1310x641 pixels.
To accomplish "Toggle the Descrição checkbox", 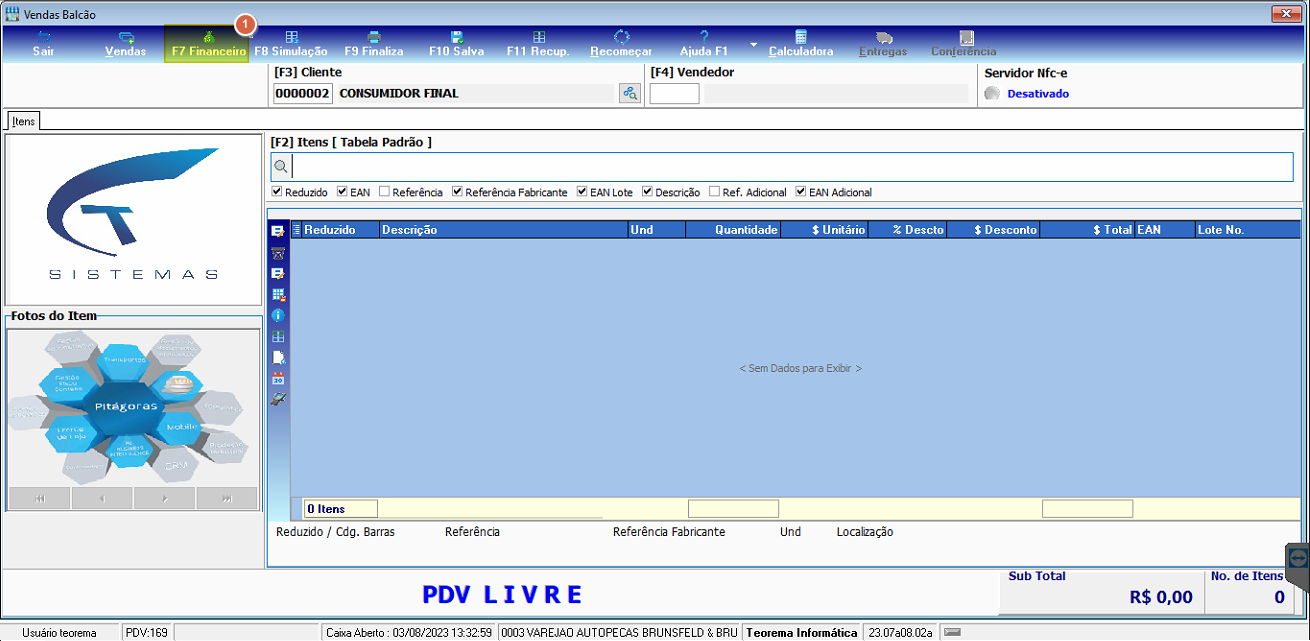I will tap(648, 192).
